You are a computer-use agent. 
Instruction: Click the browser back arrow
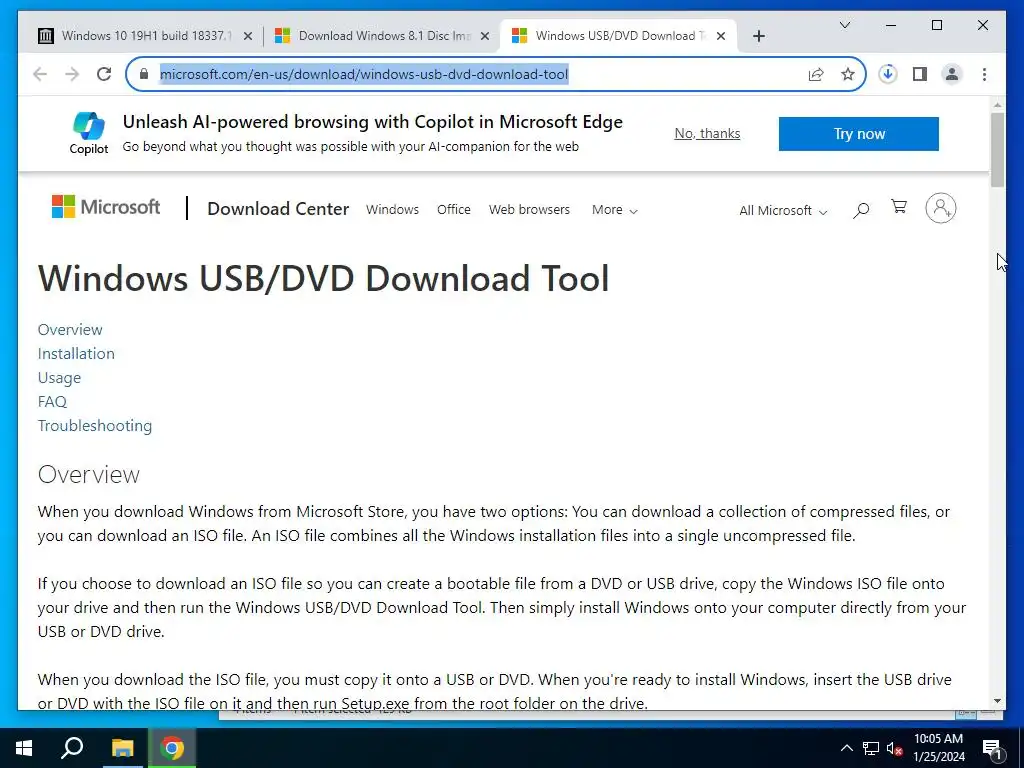pyautogui.click(x=40, y=74)
